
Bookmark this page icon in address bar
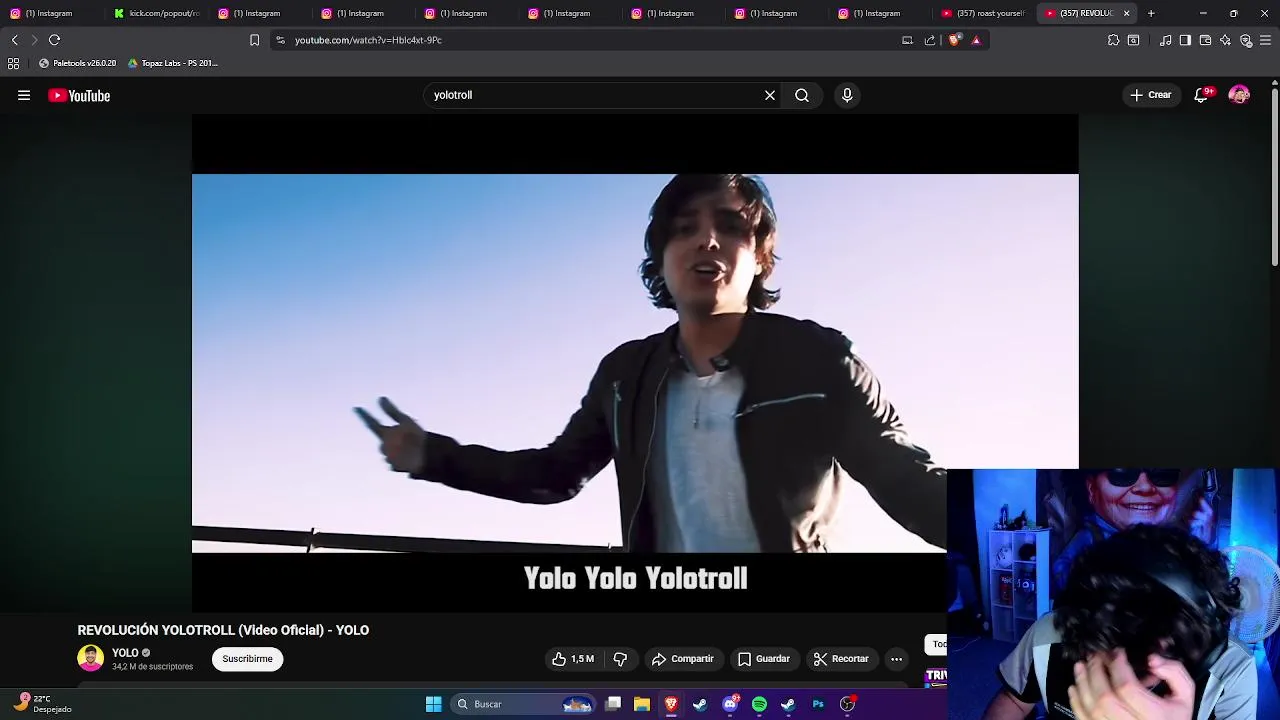click(254, 40)
